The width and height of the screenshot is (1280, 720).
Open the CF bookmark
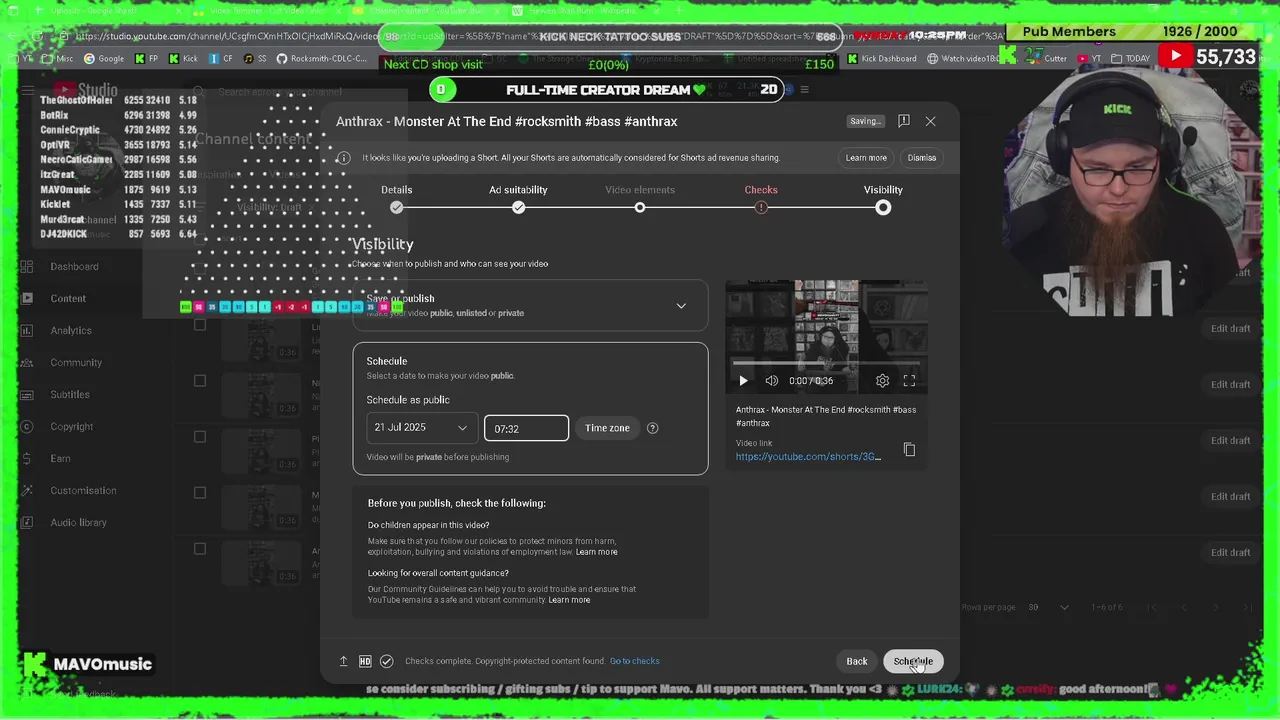click(x=221, y=59)
